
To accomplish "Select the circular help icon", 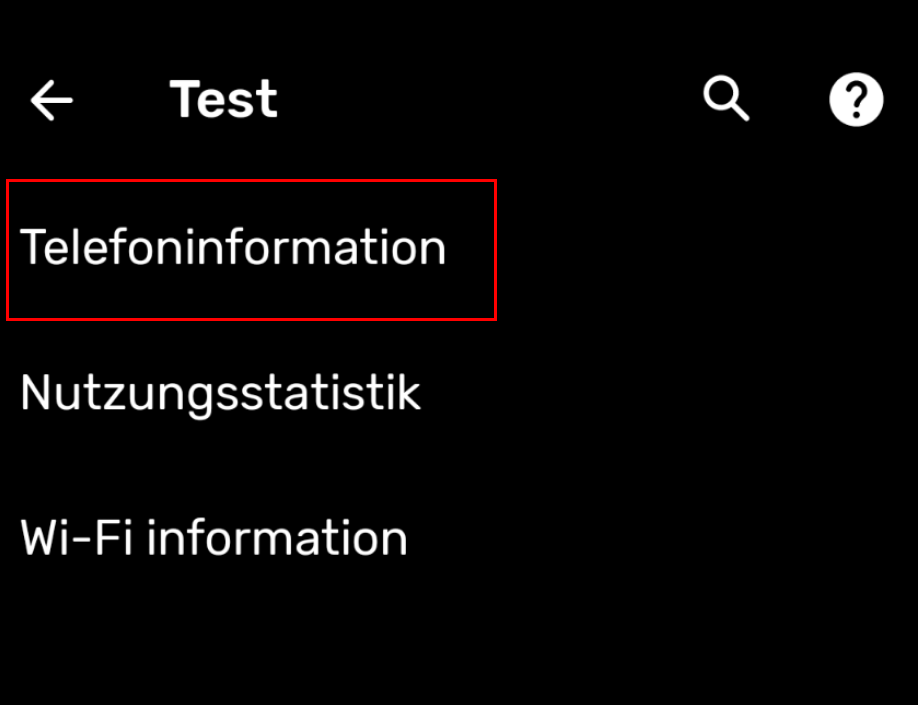I will [x=856, y=99].
